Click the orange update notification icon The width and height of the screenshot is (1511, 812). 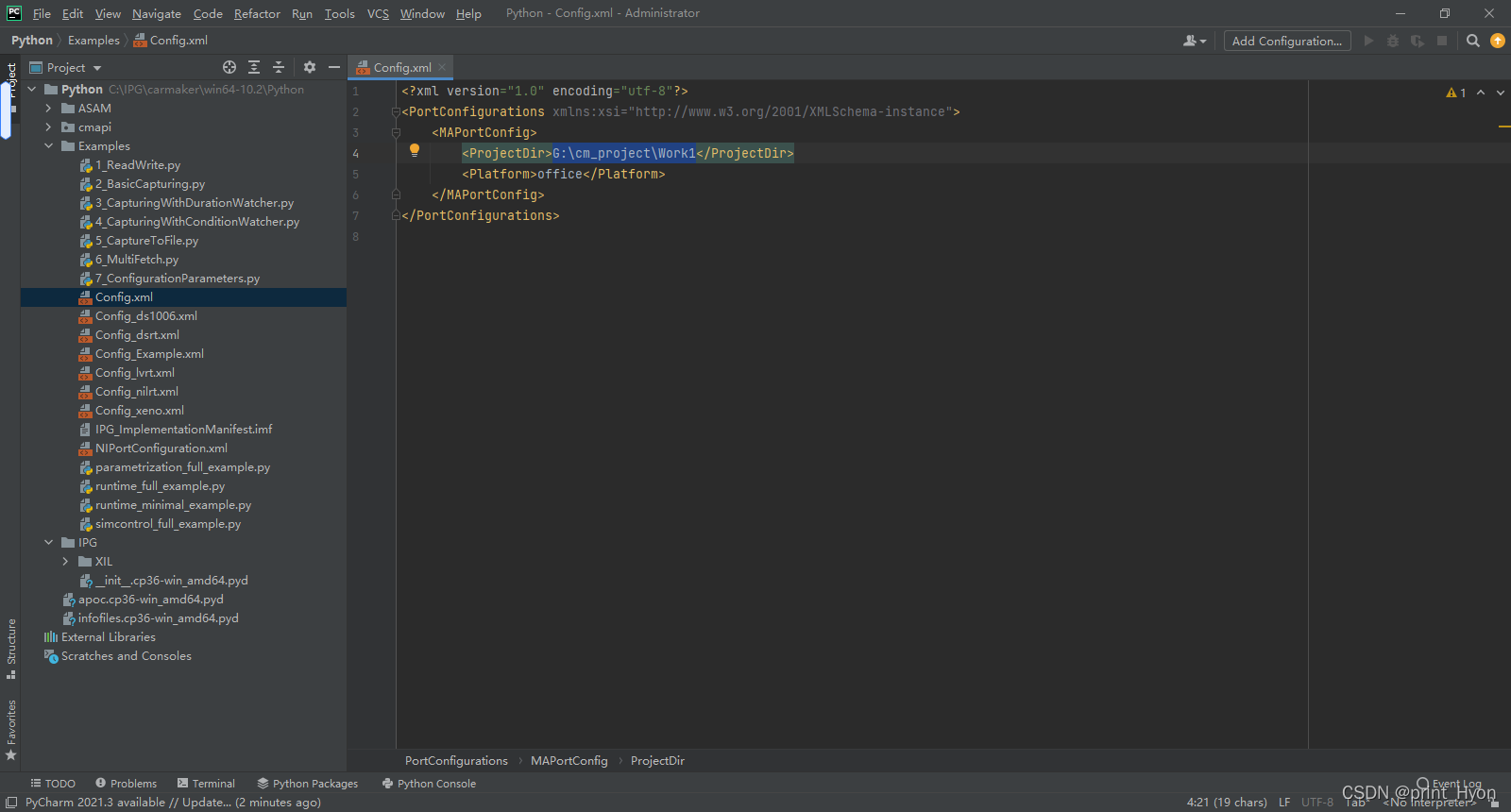click(1498, 41)
